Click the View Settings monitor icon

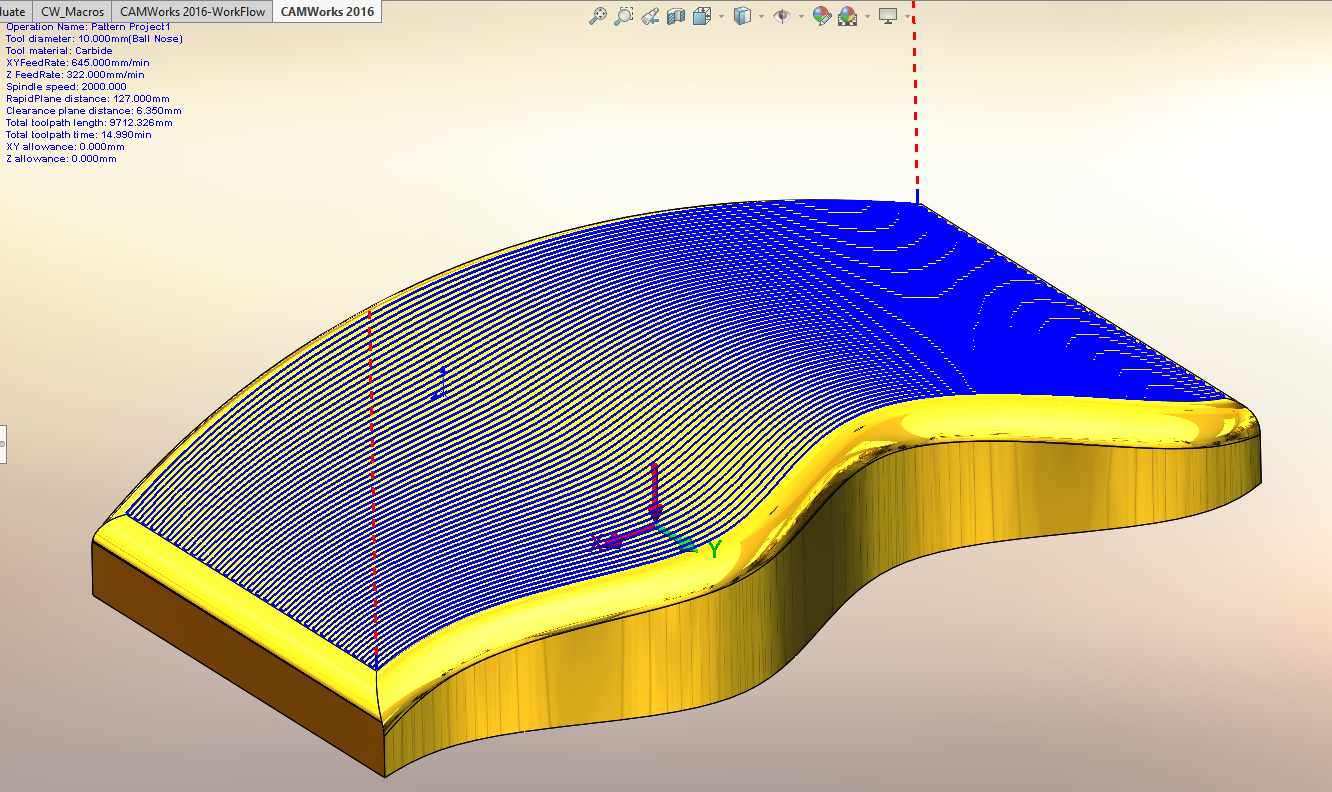(887, 15)
